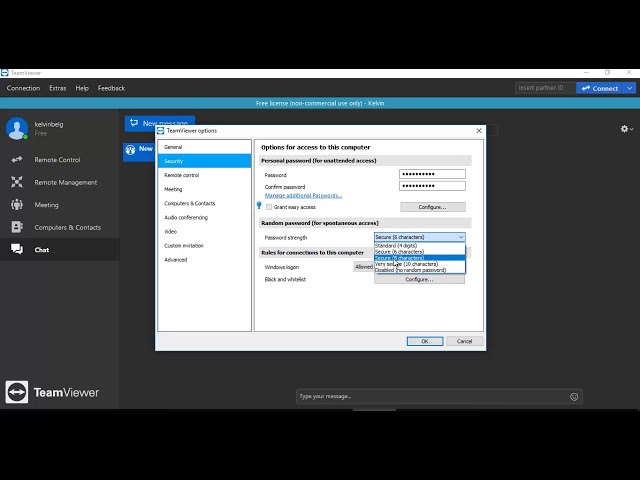Screen dimensions: 640x480
Task: Choose the highlighted Secure (8 characters) option
Action: 420,258
